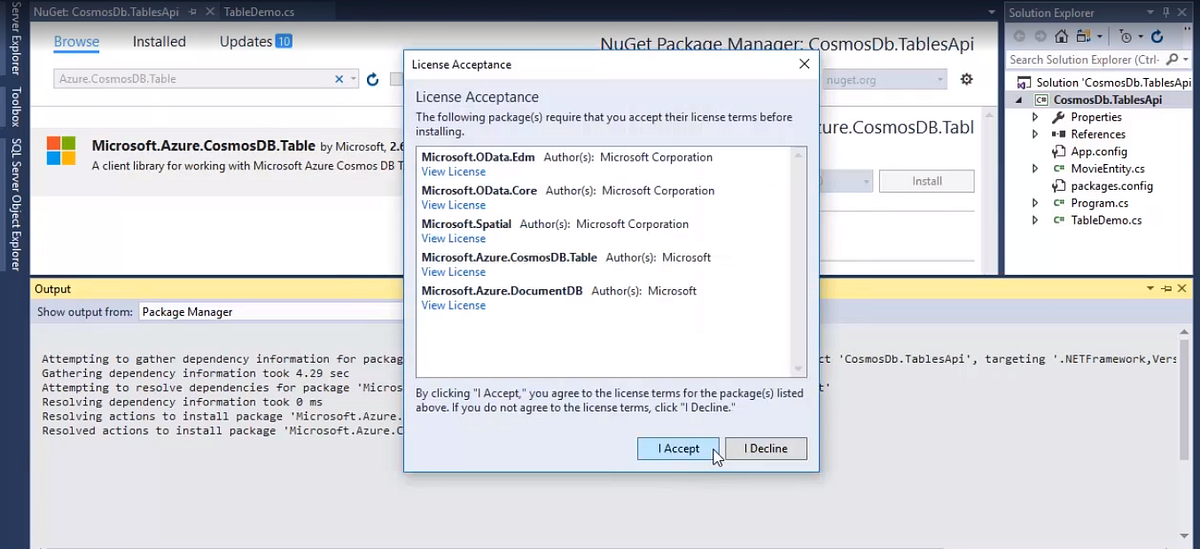This screenshot has width=1200, height=549.
Task: Click the Install button in NuGet
Action: tap(927, 181)
